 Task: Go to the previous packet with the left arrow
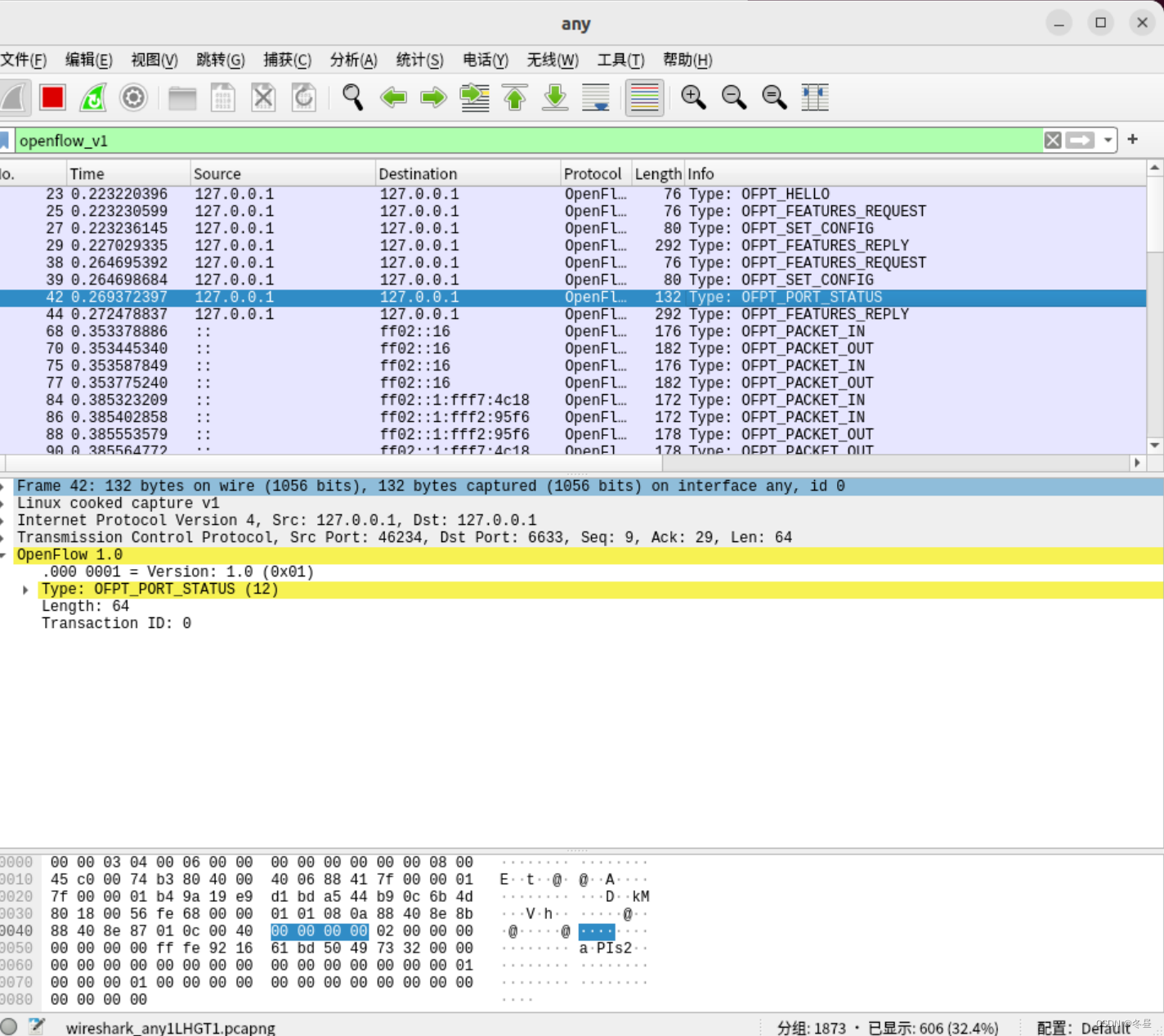point(393,97)
